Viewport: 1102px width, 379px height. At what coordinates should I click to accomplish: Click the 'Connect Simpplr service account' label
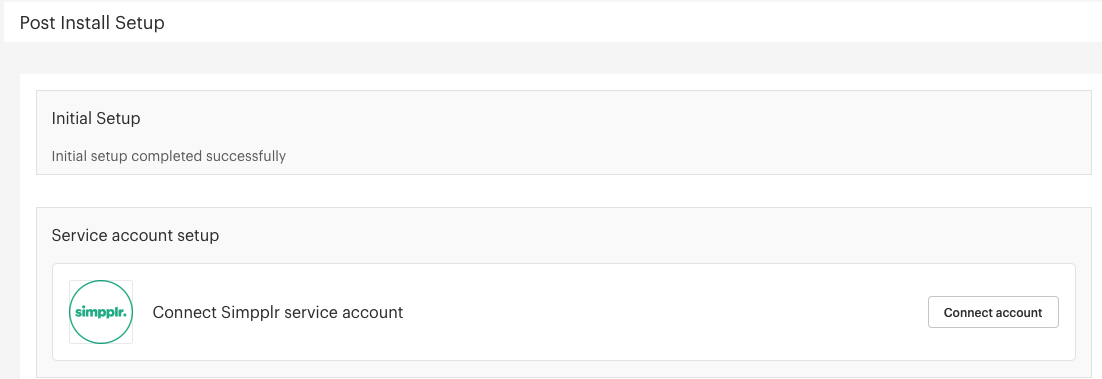click(278, 312)
